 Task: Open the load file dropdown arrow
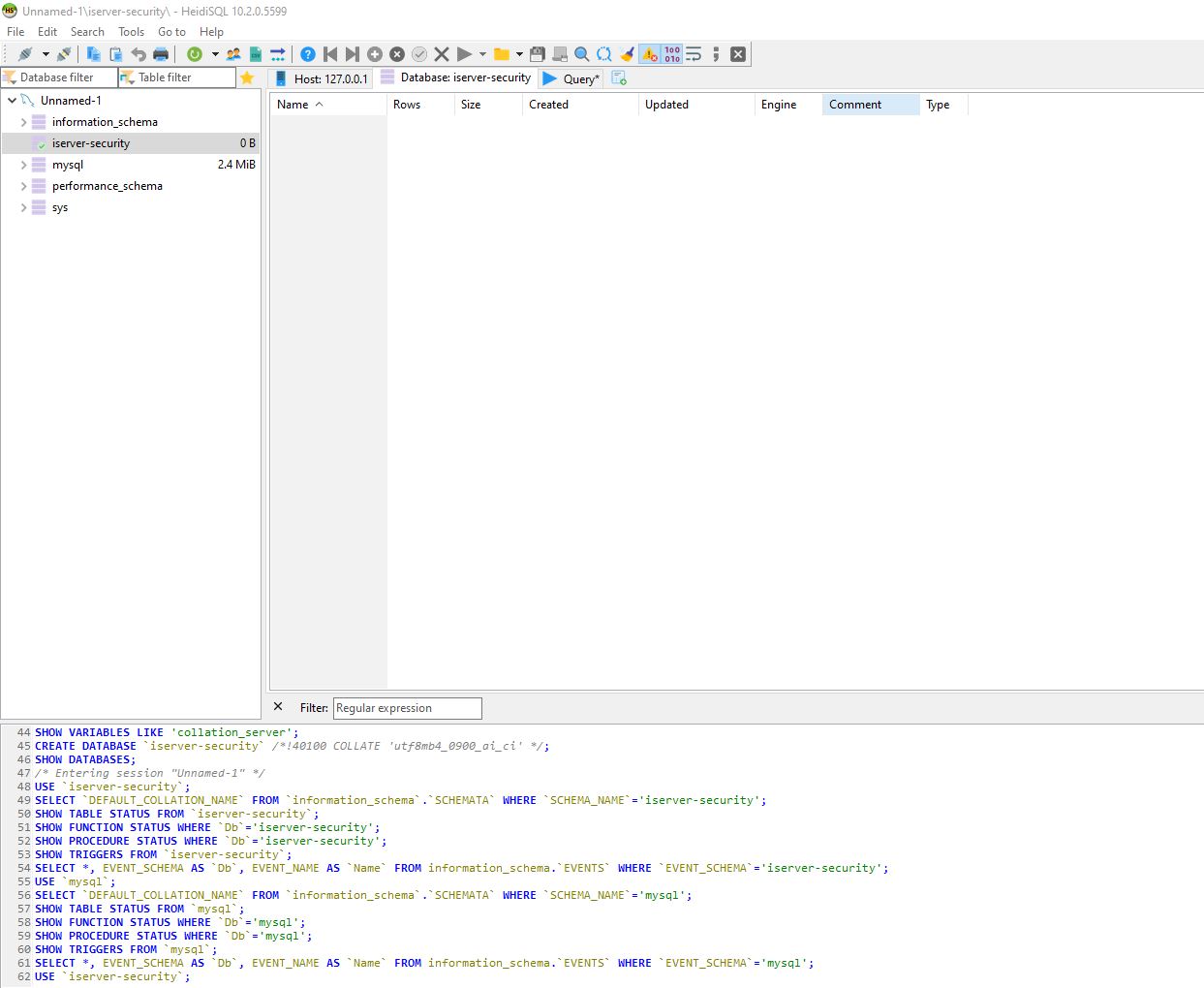[x=520, y=54]
